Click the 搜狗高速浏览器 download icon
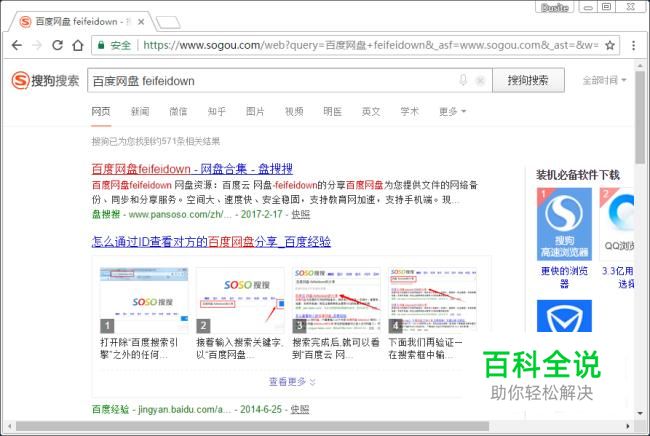 coord(564,224)
